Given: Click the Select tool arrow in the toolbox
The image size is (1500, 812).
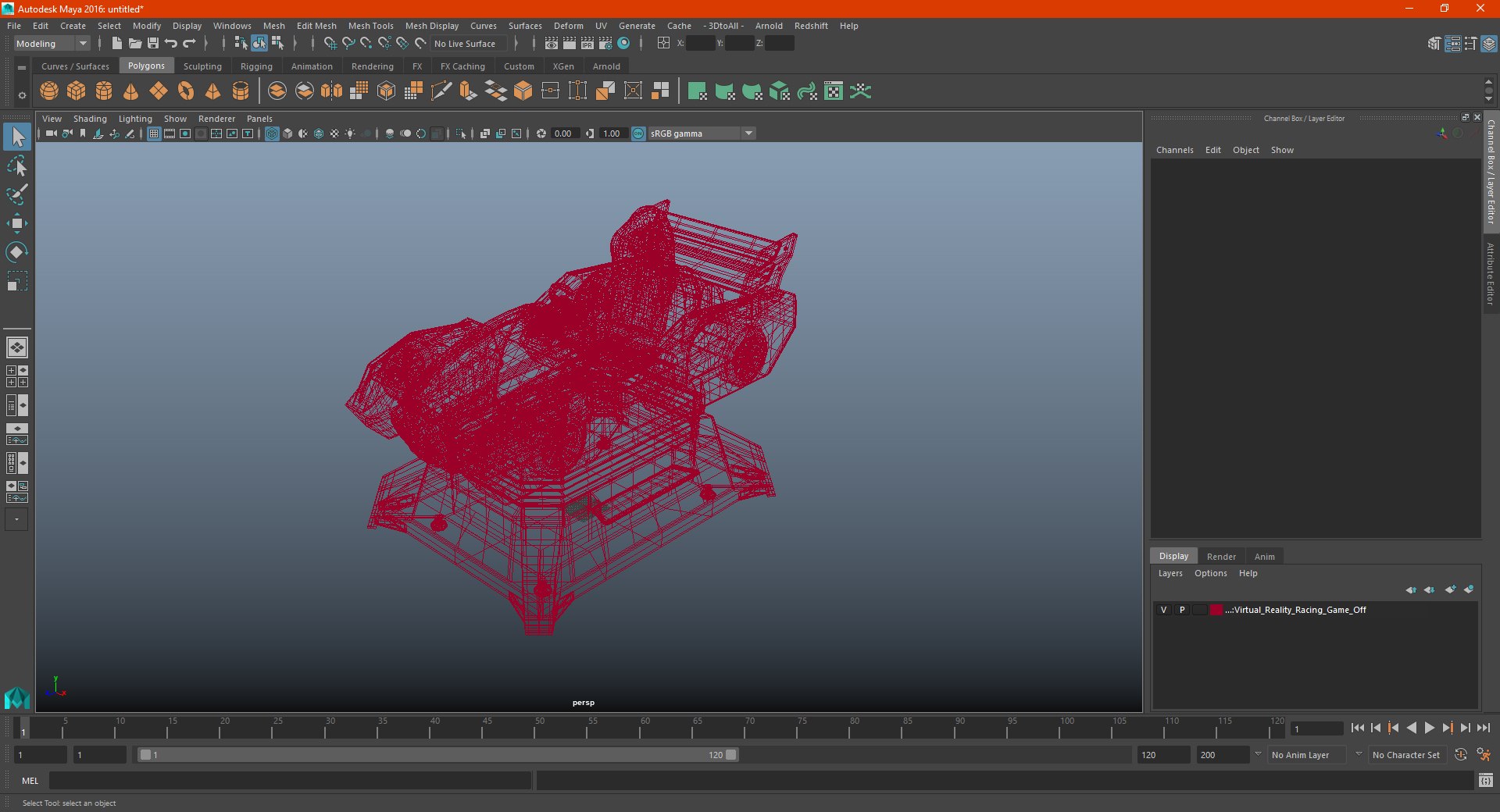Looking at the screenshot, I should click(17, 137).
